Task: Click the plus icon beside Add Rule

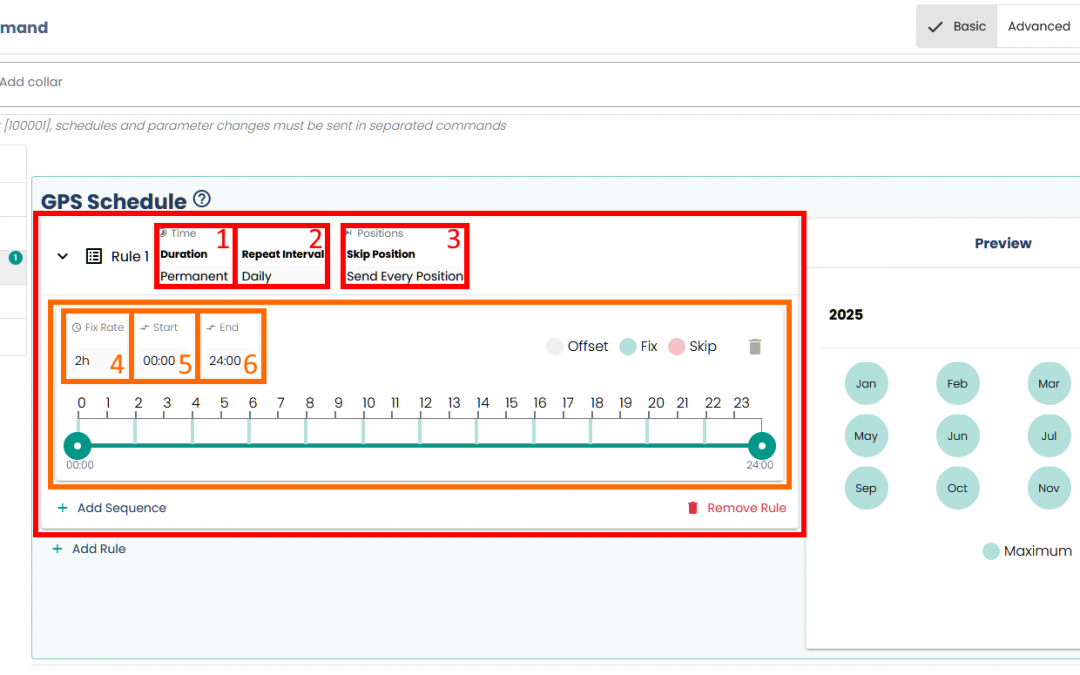Action: (57, 549)
